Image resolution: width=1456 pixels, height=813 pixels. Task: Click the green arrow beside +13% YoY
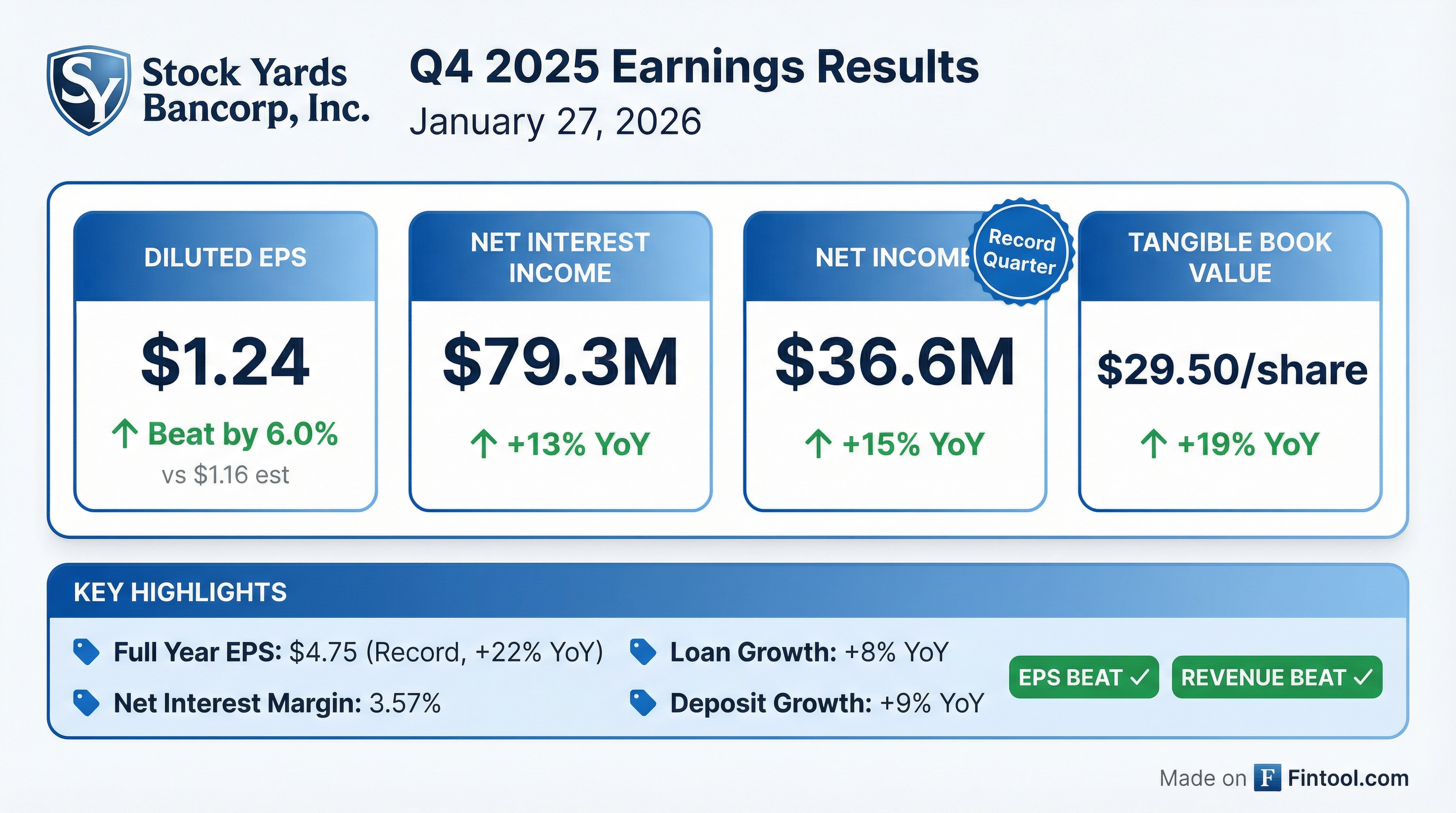click(x=483, y=444)
